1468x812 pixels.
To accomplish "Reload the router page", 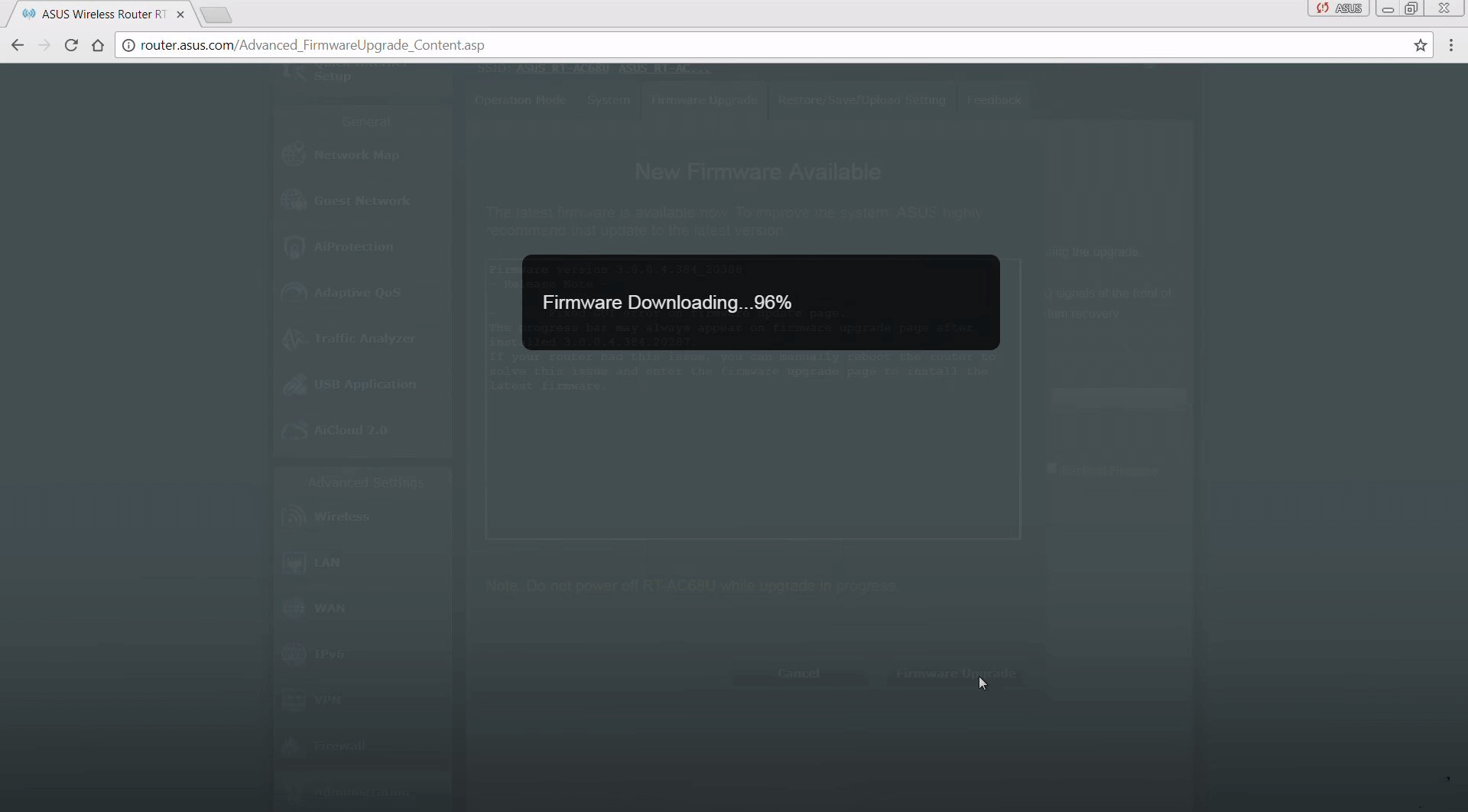I will click(71, 45).
